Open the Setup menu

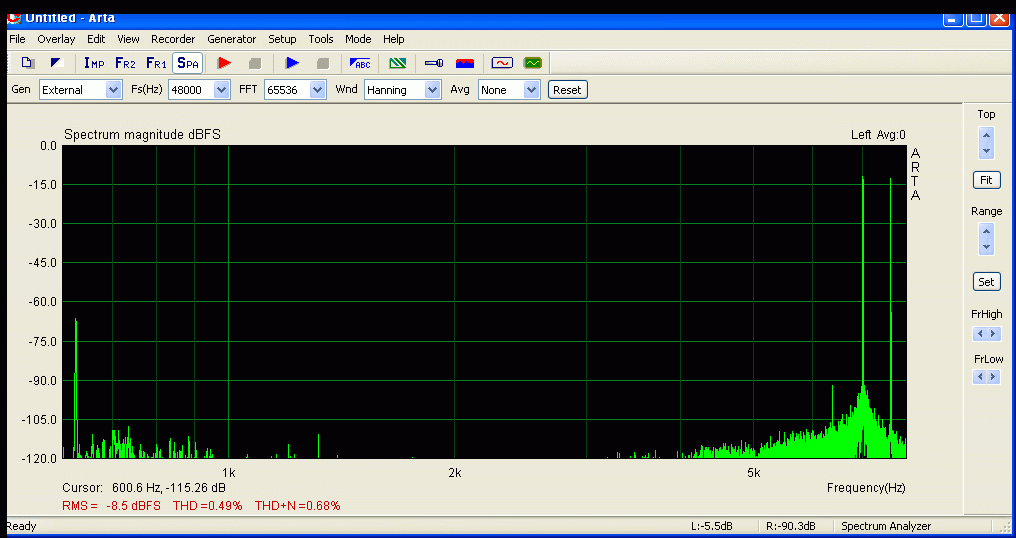point(283,39)
